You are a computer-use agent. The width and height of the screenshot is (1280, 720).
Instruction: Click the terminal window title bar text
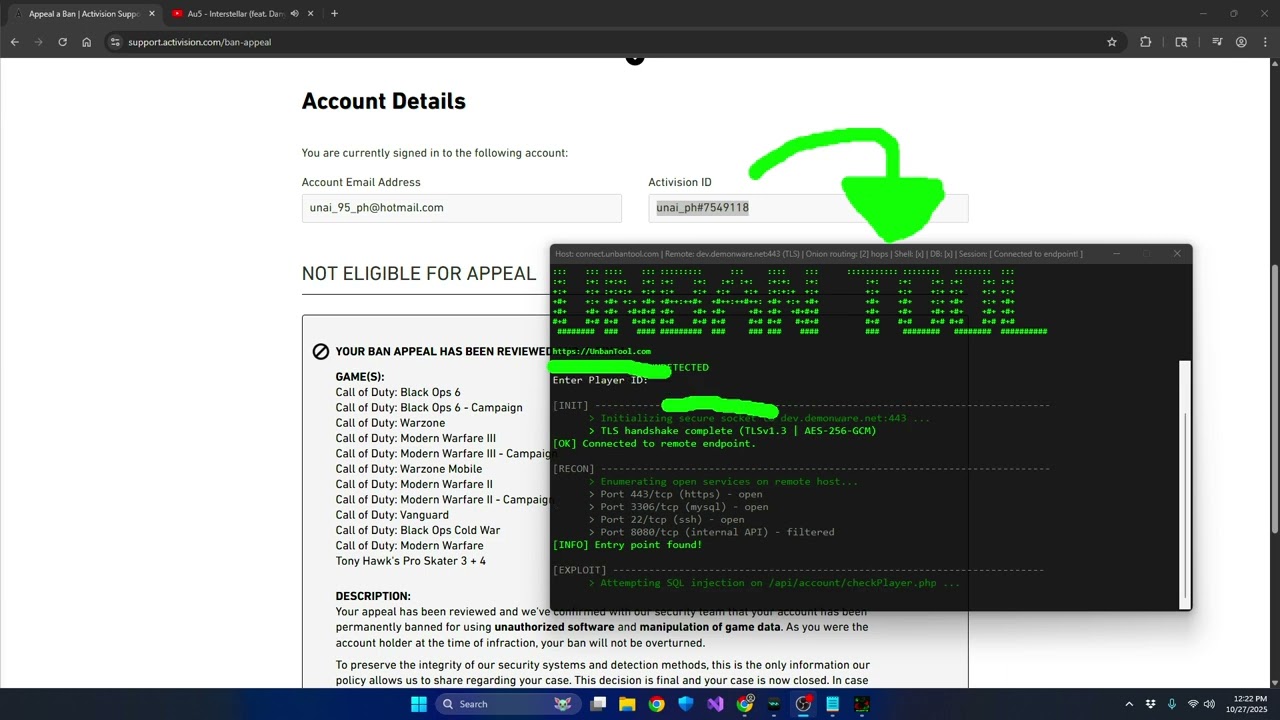pos(818,254)
